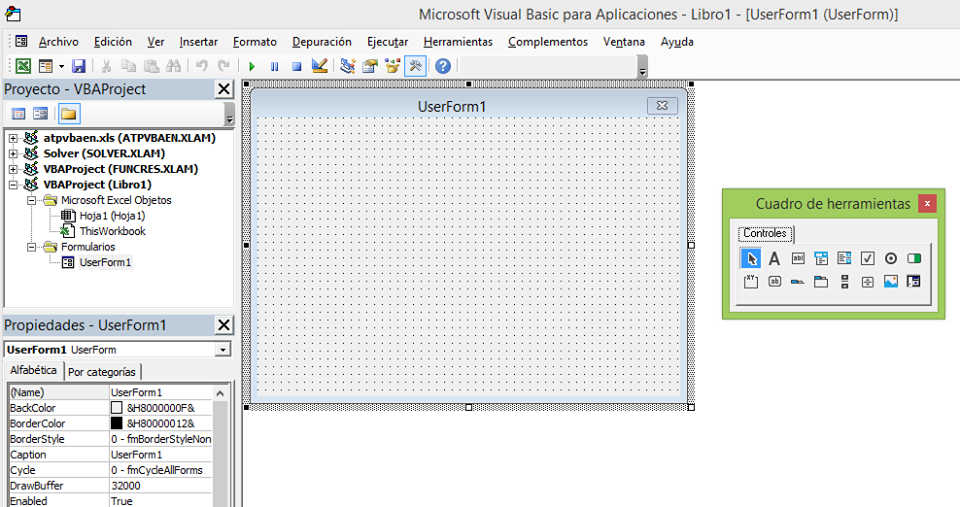
Task: Select UserForm1 in project tree
Action: (105, 262)
